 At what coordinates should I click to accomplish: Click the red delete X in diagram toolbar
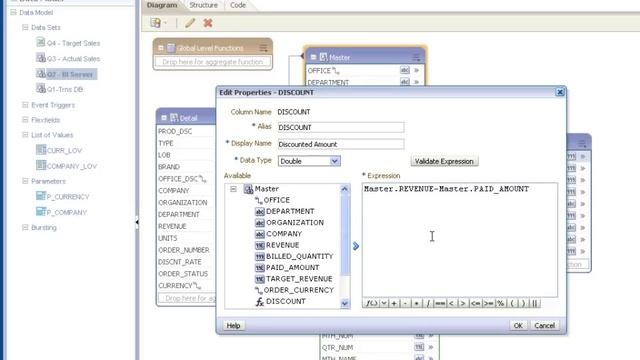coord(208,23)
